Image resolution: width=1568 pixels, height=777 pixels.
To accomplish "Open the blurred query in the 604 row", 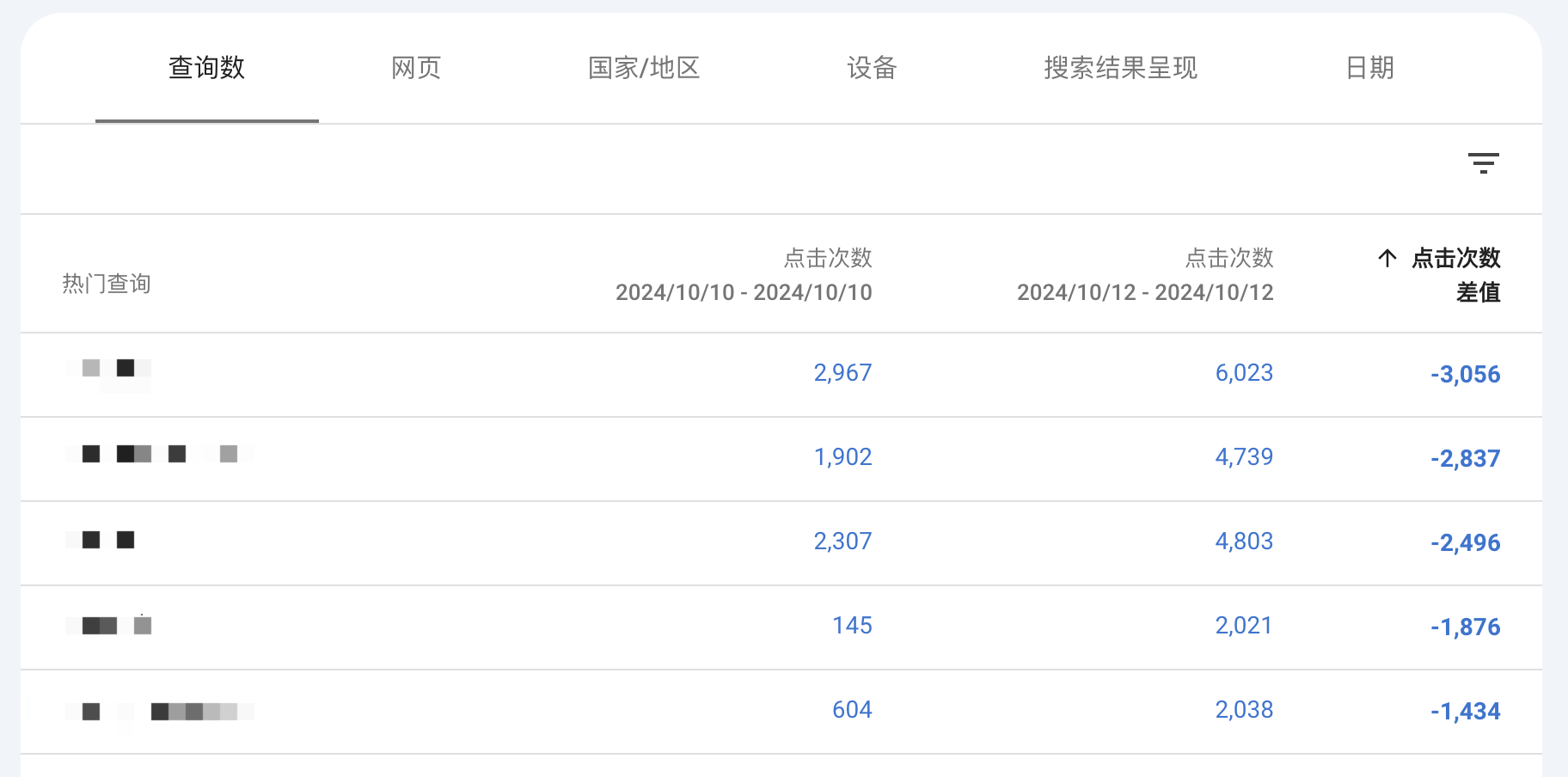I will click(x=160, y=712).
